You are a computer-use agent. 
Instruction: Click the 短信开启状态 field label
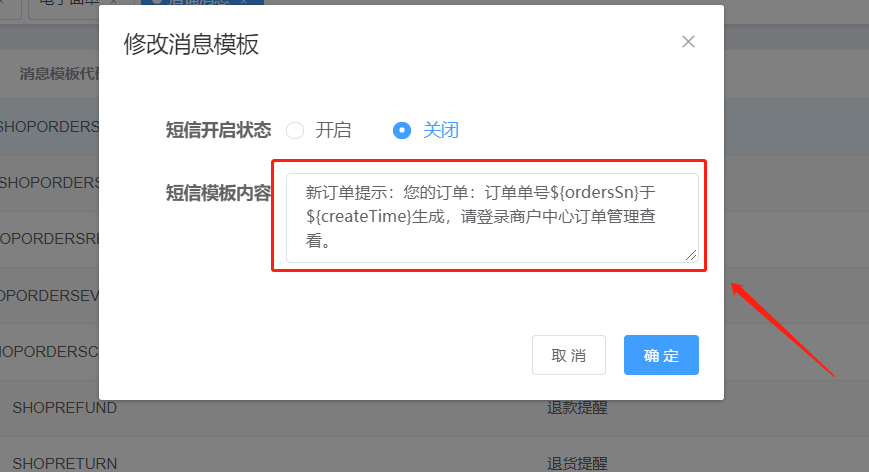click(218, 130)
